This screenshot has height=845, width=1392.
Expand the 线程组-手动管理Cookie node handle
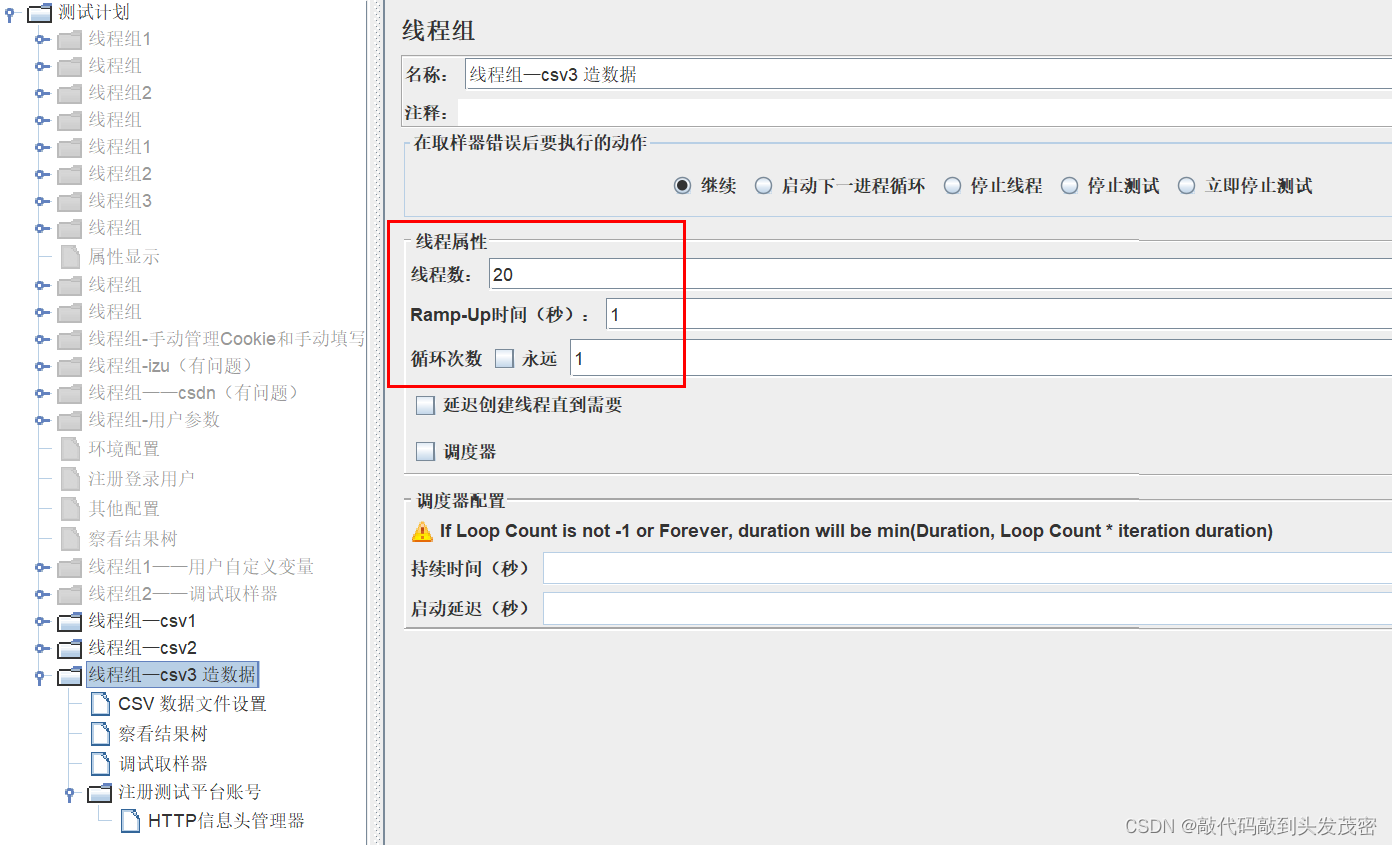[x=41, y=339]
